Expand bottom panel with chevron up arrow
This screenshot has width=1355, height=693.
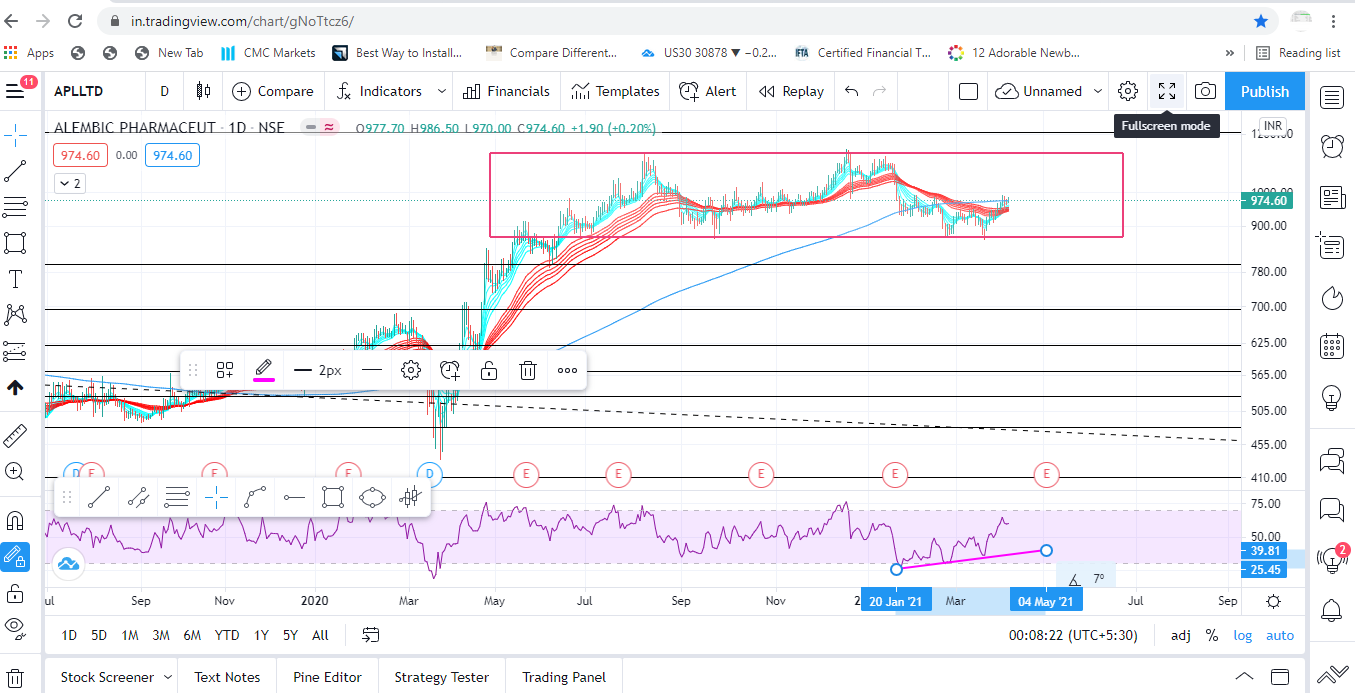coord(1244,675)
